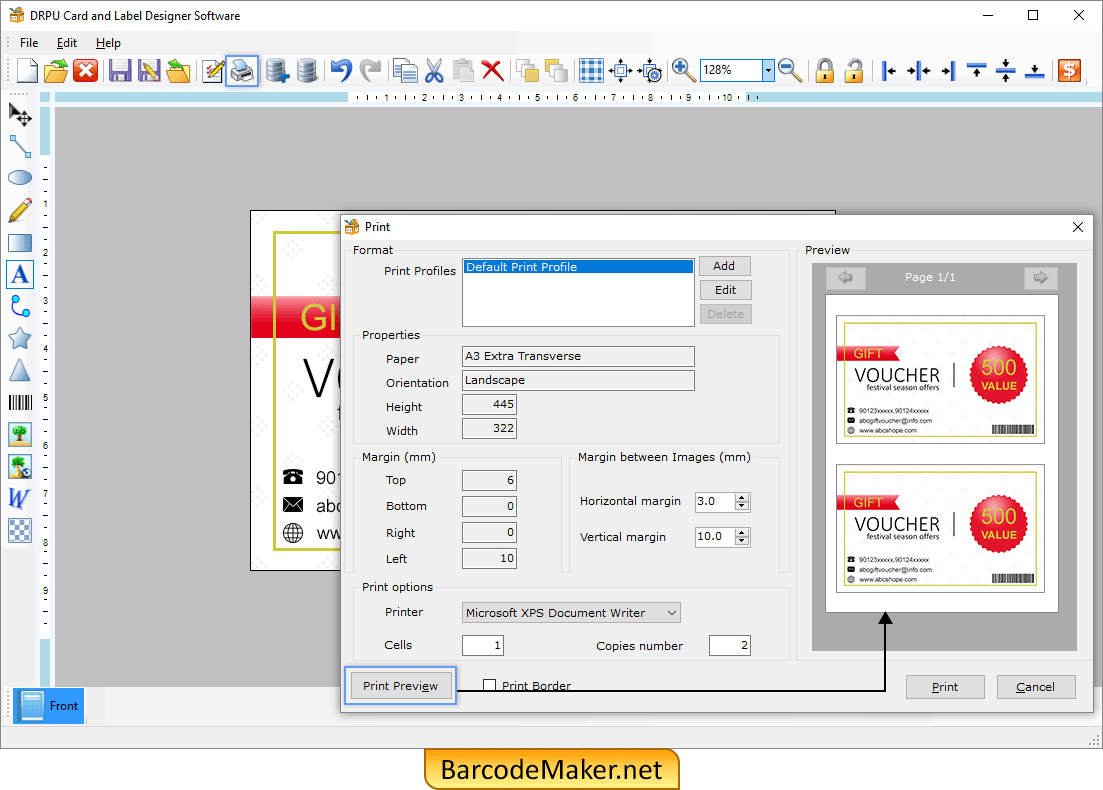Image resolution: width=1103 pixels, height=790 pixels.
Task: Increase Vertical margin with up arrow
Action: click(741, 533)
